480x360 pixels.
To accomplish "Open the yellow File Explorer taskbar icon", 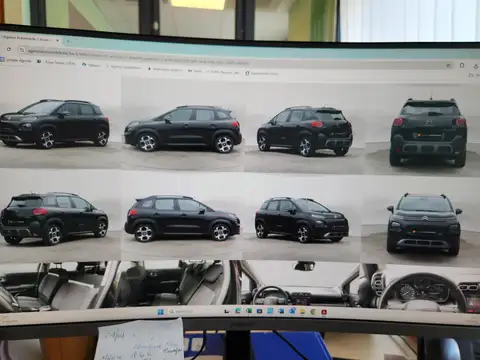I will click(x=303, y=312).
